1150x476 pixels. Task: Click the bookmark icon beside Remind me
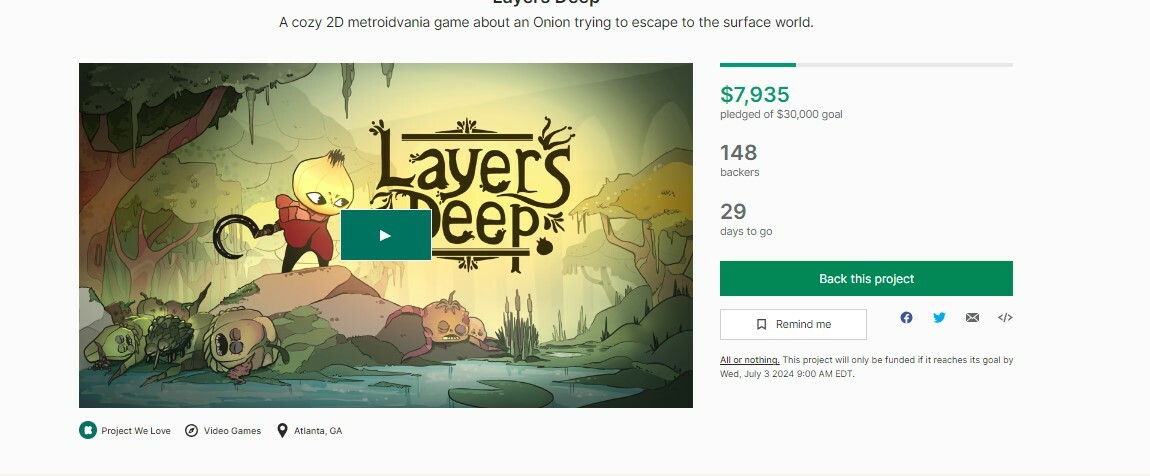pos(762,324)
